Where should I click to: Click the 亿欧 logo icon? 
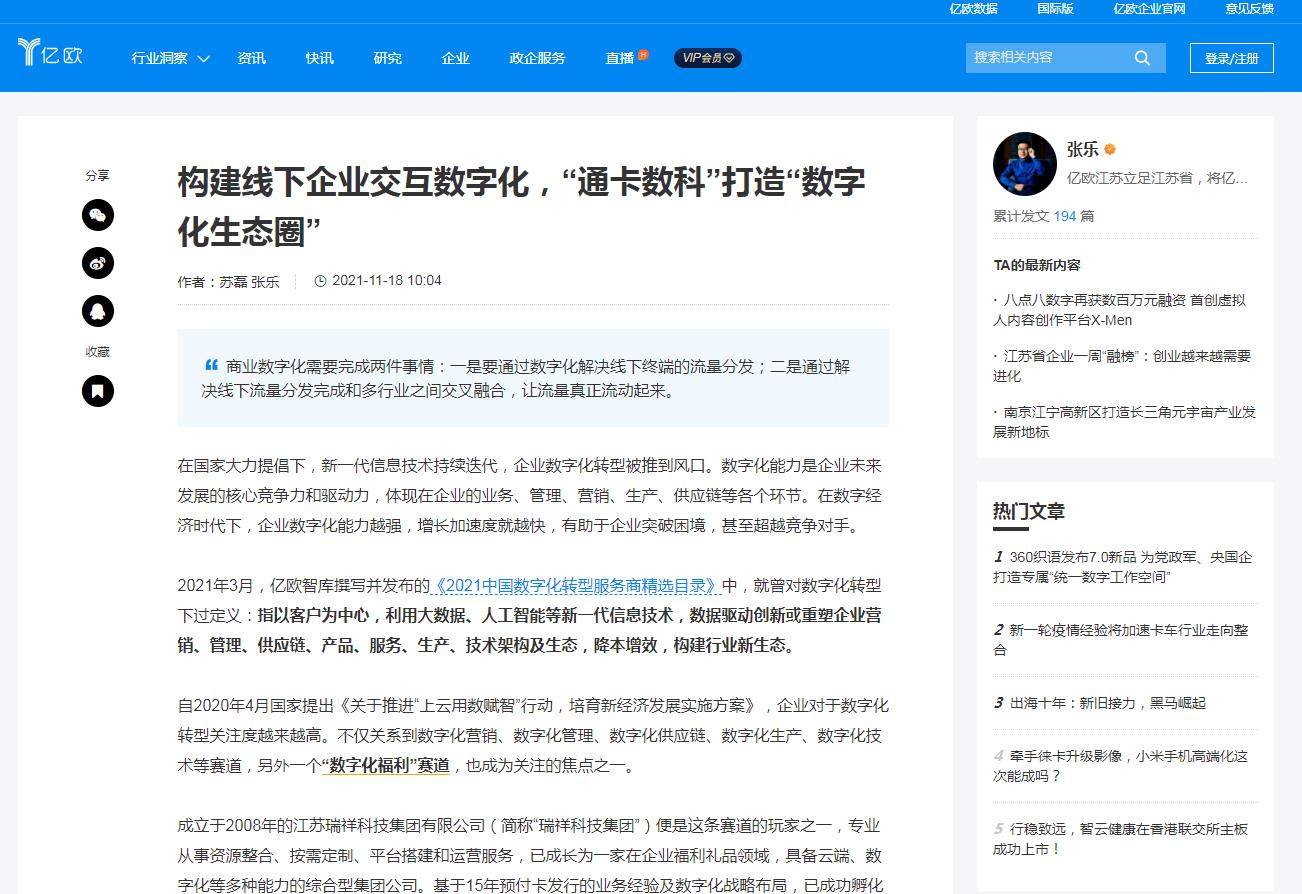(50, 51)
